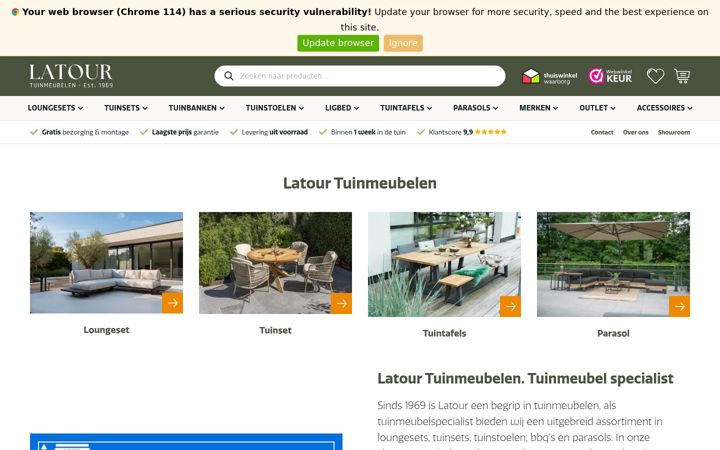Expand the Tuintafels menu
This screenshot has width=720, height=450.
click(x=406, y=108)
